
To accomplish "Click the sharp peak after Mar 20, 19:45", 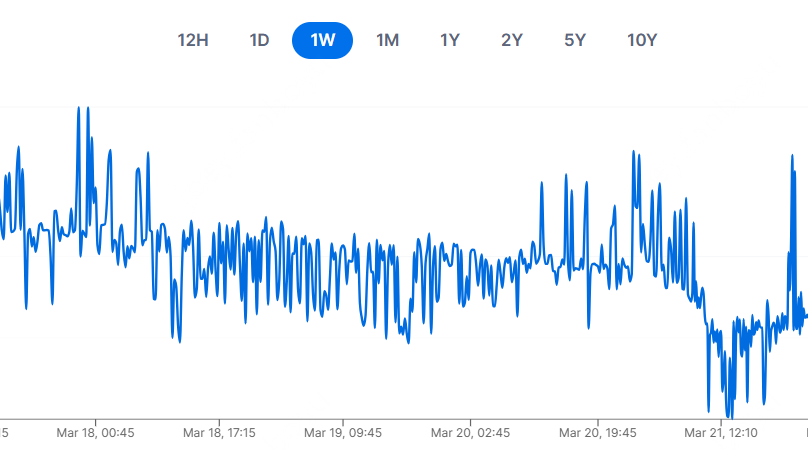I will pyautogui.click(x=633, y=153).
